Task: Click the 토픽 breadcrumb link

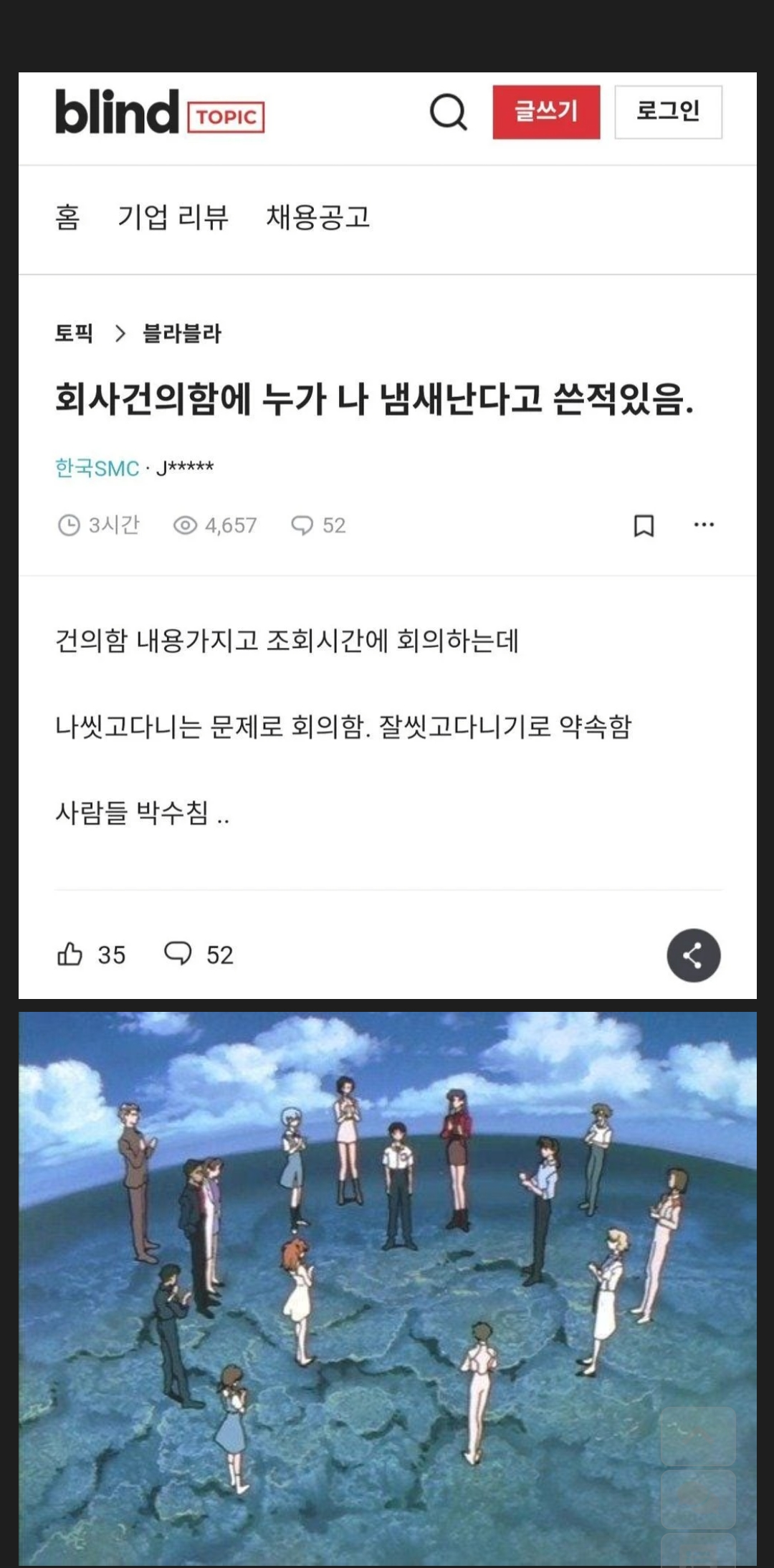Action: click(x=74, y=333)
